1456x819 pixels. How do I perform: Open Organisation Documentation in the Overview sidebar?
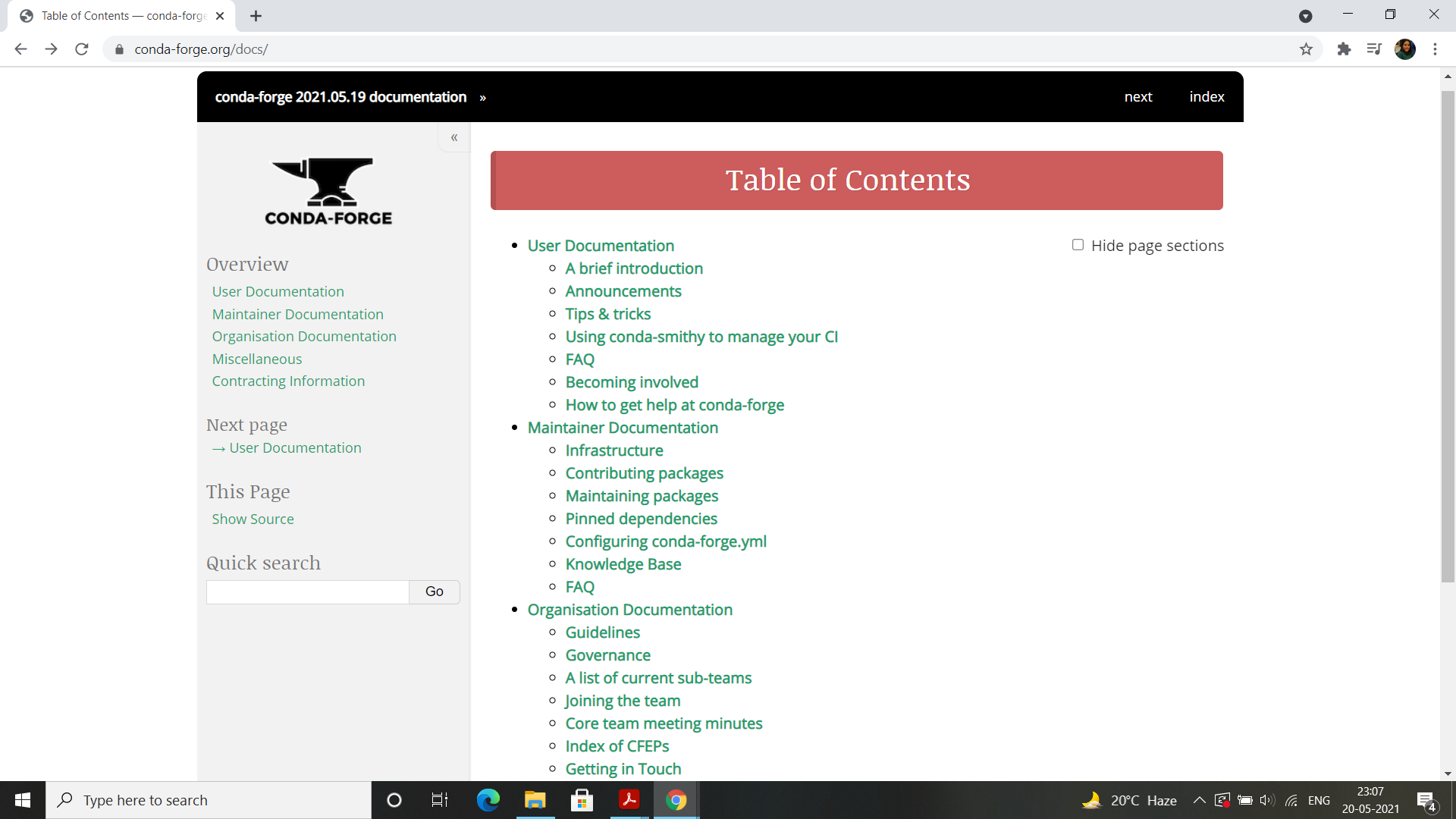click(304, 337)
